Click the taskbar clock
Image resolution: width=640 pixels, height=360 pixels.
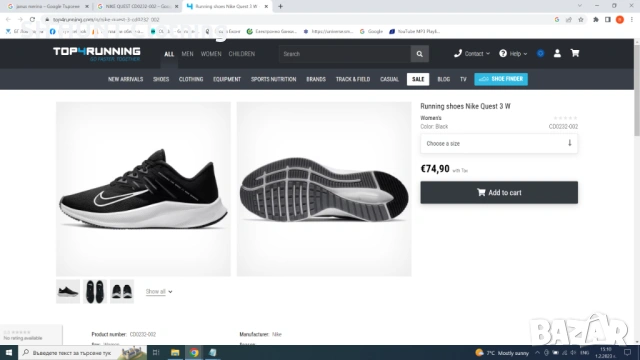click(606, 353)
